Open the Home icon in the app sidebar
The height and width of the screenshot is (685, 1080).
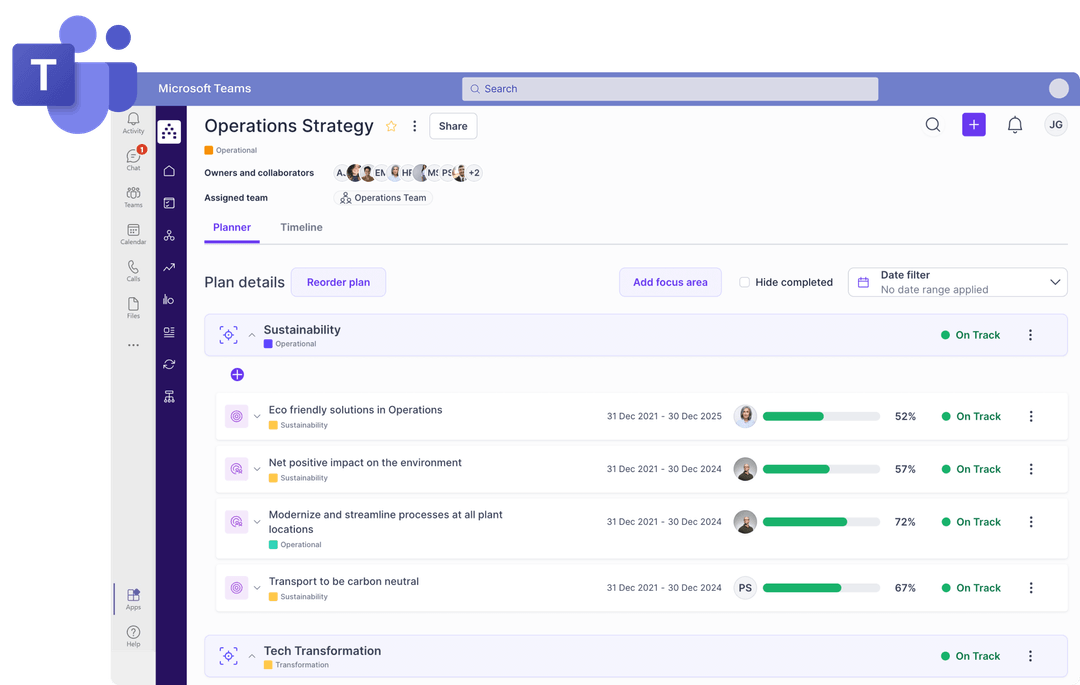coord(169,170)
